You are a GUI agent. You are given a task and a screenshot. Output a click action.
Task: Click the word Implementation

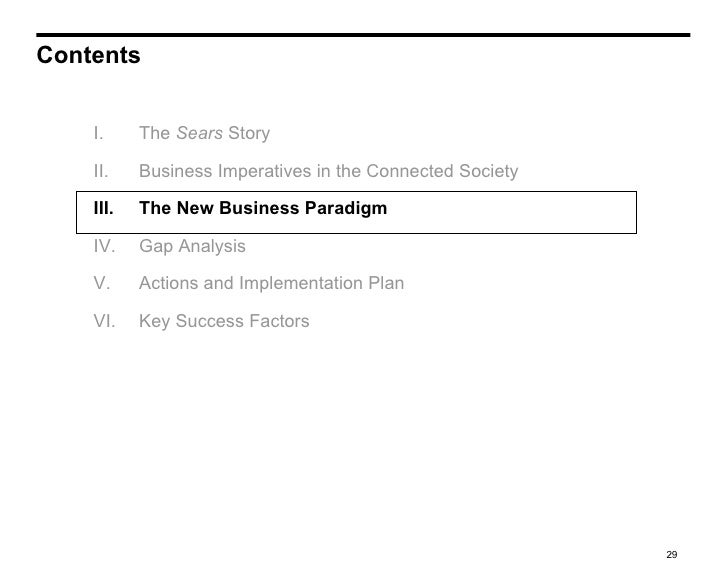(301, 283)
